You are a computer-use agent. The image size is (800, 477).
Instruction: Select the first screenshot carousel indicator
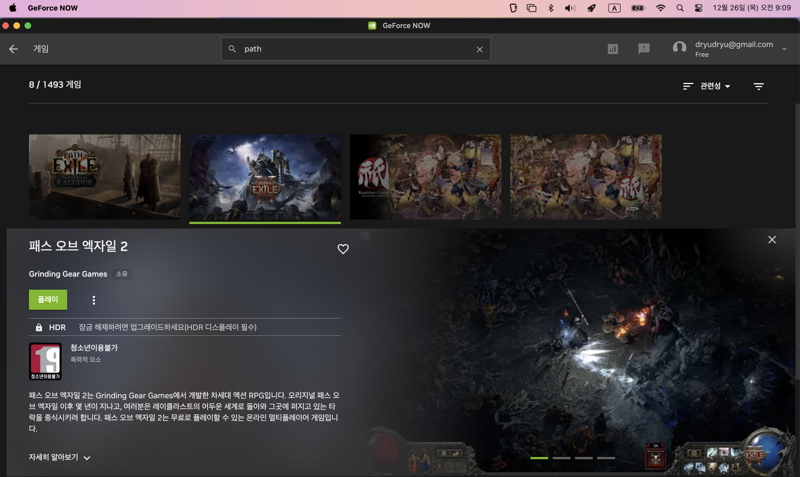point(539,458)
